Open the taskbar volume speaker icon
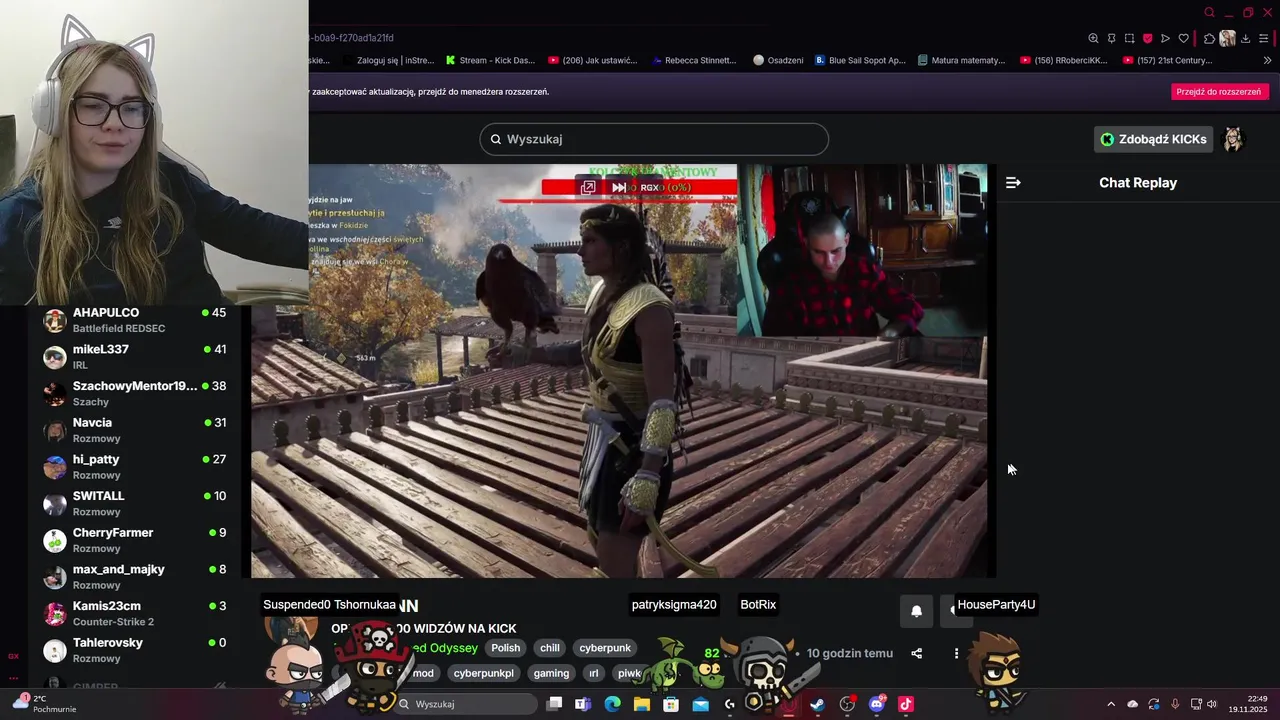Image resolution: width=1280 pixels, height=720 pixels. pyautogui.click(x=1212, y=704)
